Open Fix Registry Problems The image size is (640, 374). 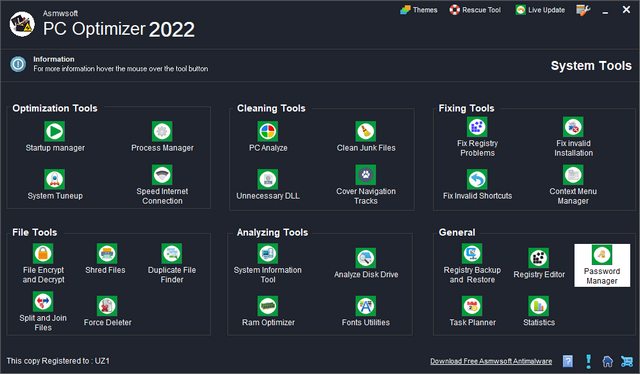[477, 137]
